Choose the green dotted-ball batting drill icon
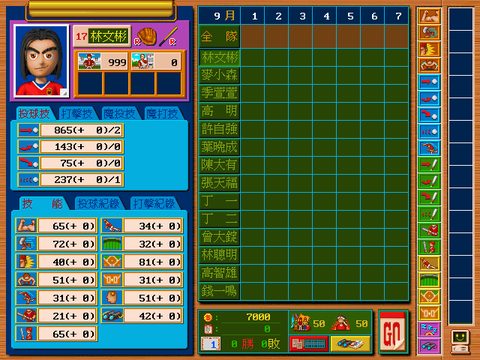 pos(429,214)
